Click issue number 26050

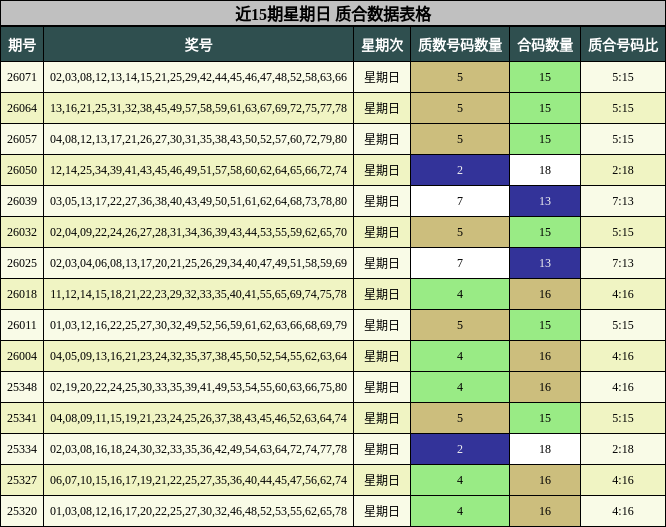(22, 170)
